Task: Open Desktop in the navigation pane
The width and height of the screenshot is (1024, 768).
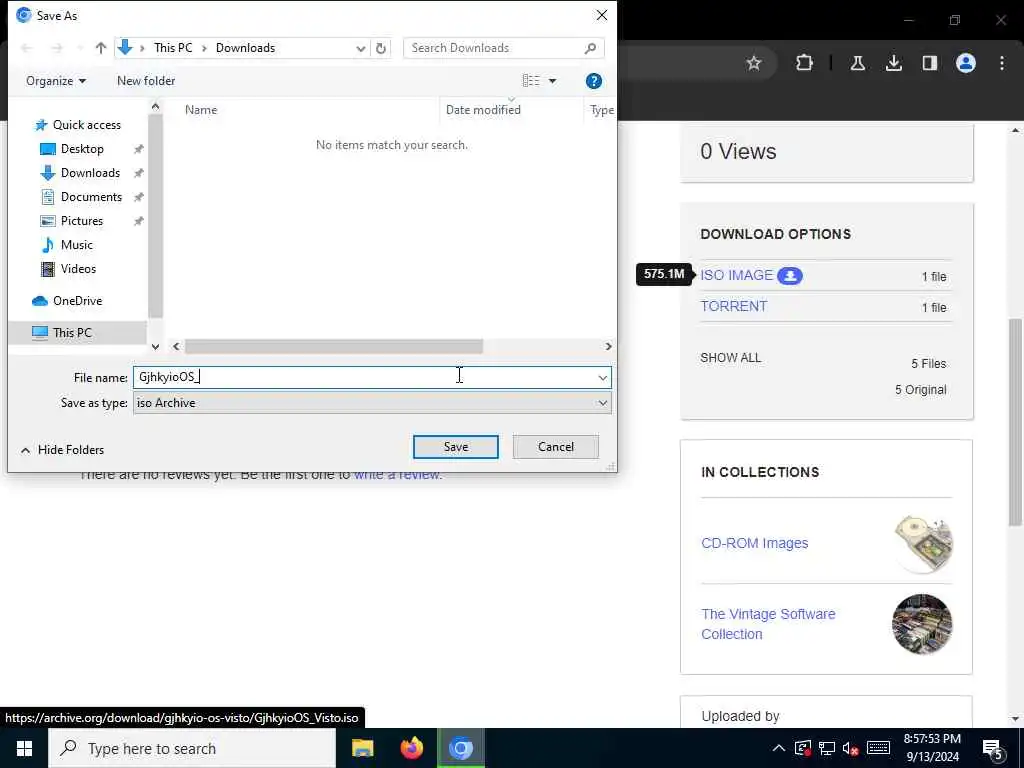Action: point(82,149)
